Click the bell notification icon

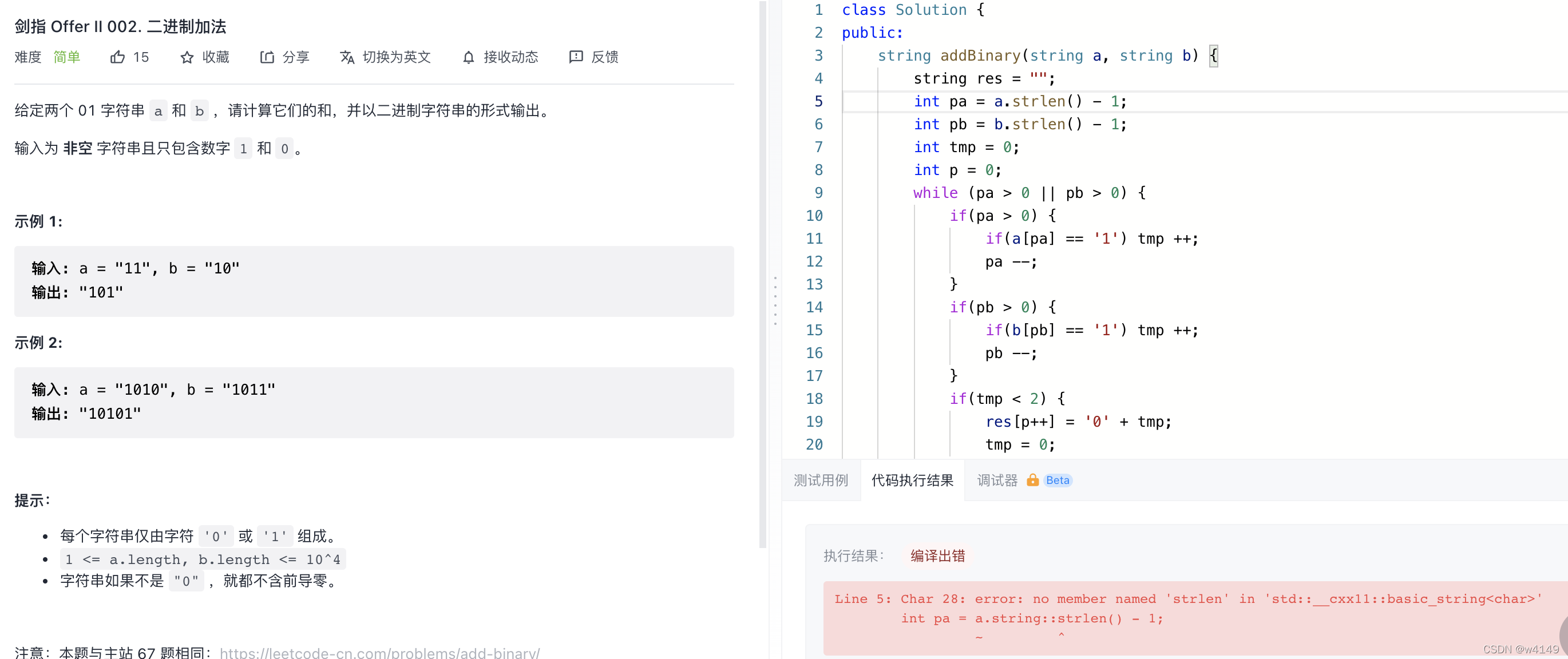(x=468, y=57)
